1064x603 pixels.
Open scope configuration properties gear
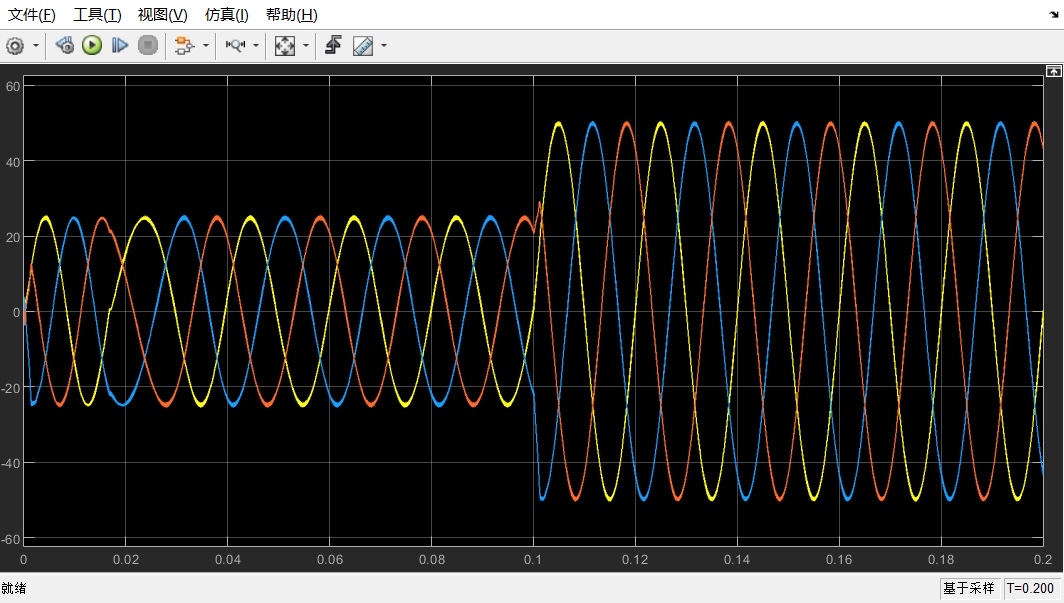pyautogui.click(x=15, y=45)
